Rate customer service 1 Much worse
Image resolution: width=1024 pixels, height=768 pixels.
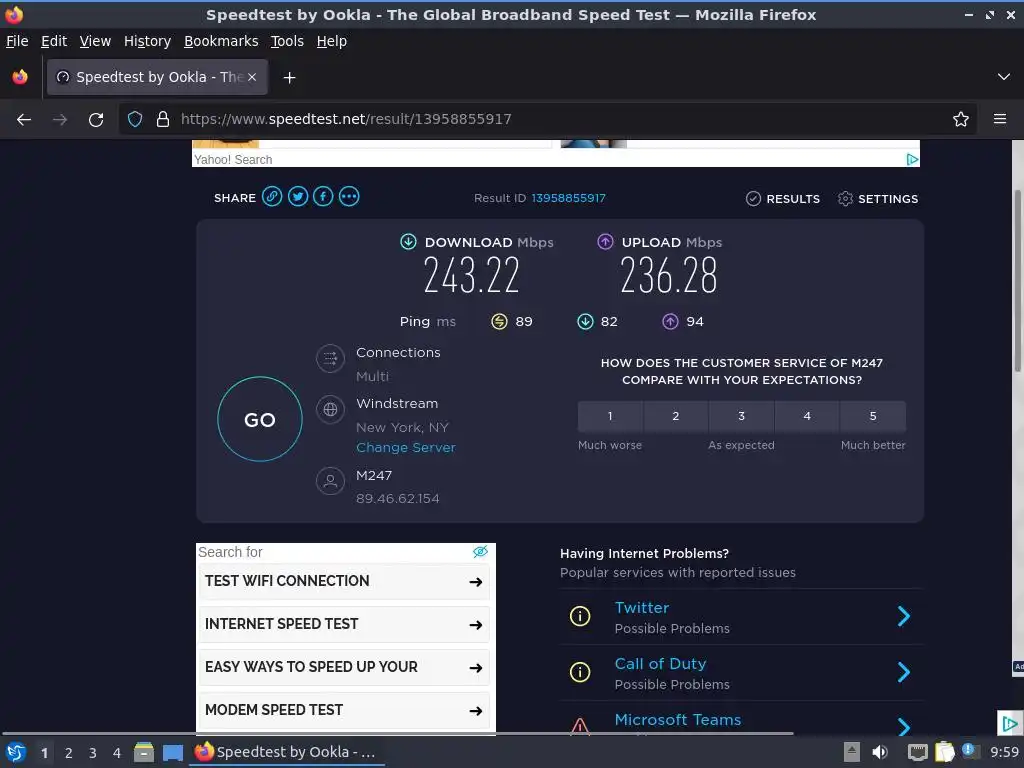(610, 416)
